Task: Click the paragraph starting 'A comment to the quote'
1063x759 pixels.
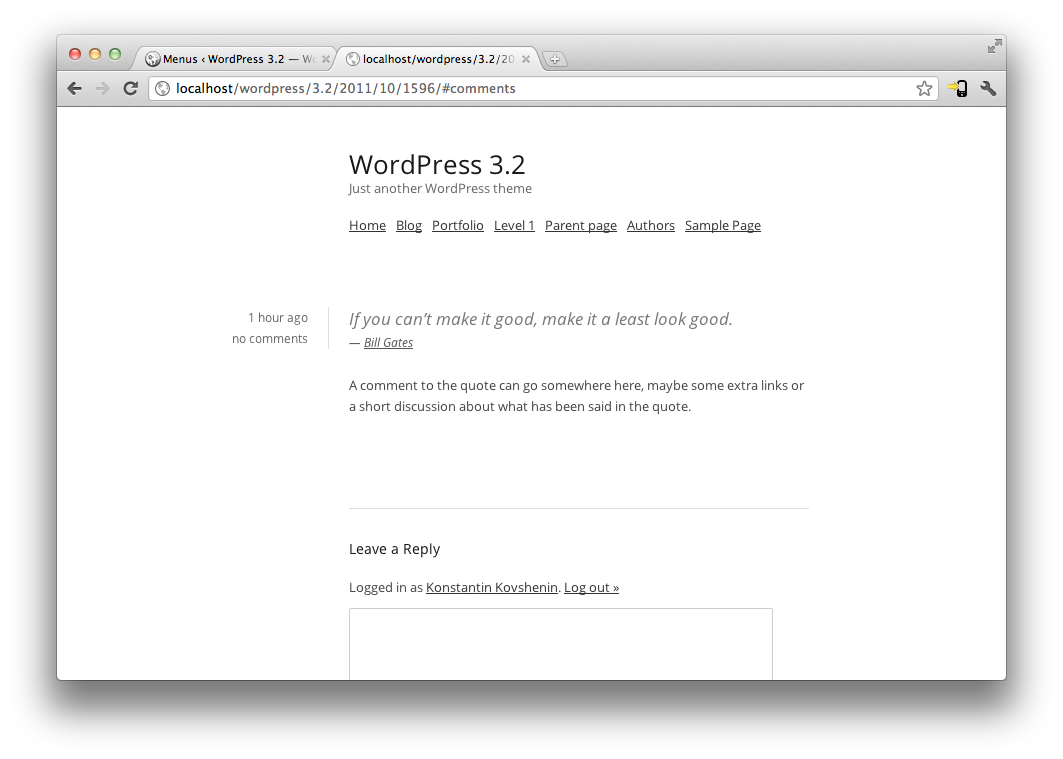Action: (x=576, y=396)
